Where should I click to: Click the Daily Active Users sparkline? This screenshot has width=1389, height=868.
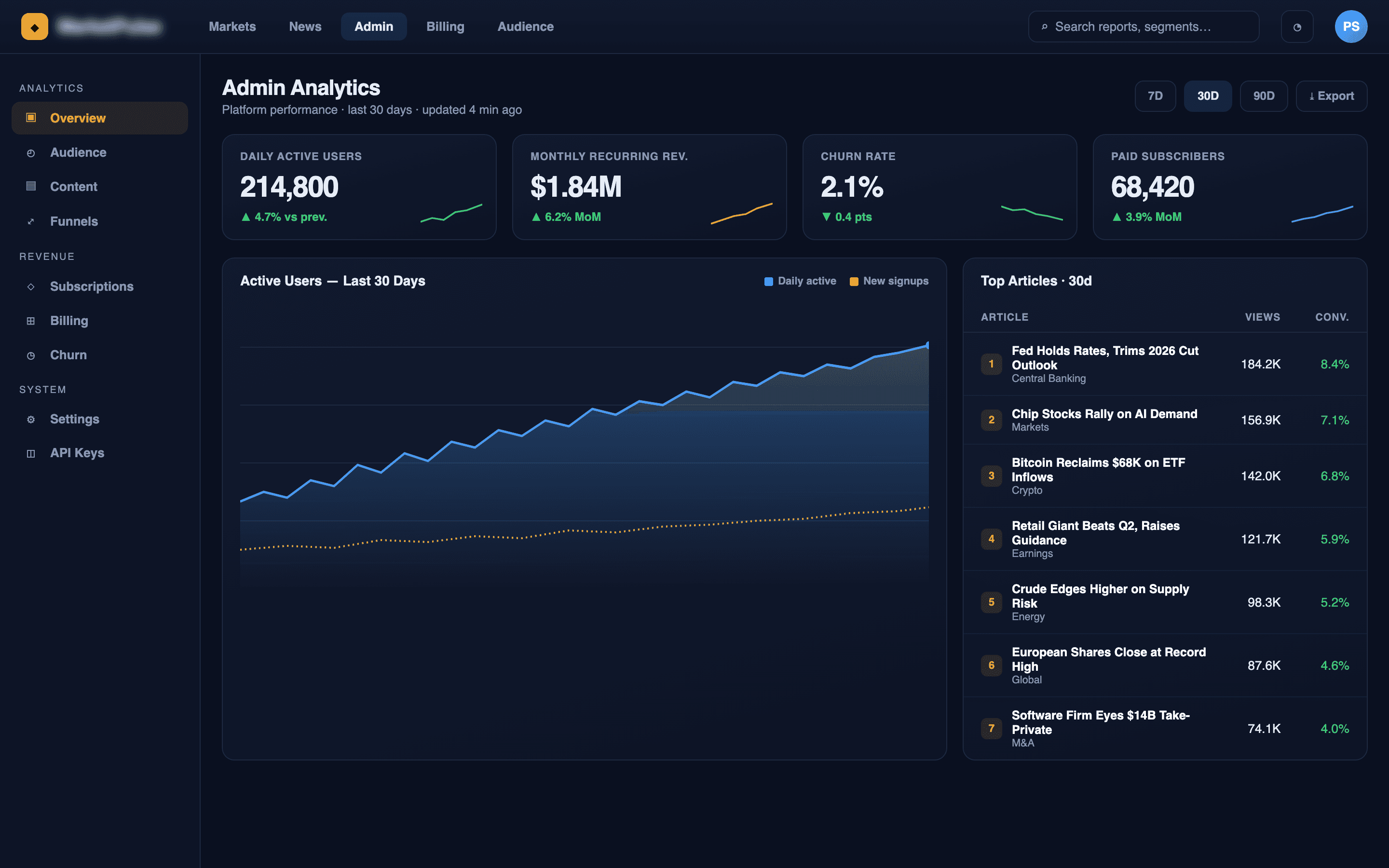click(451, 212)
